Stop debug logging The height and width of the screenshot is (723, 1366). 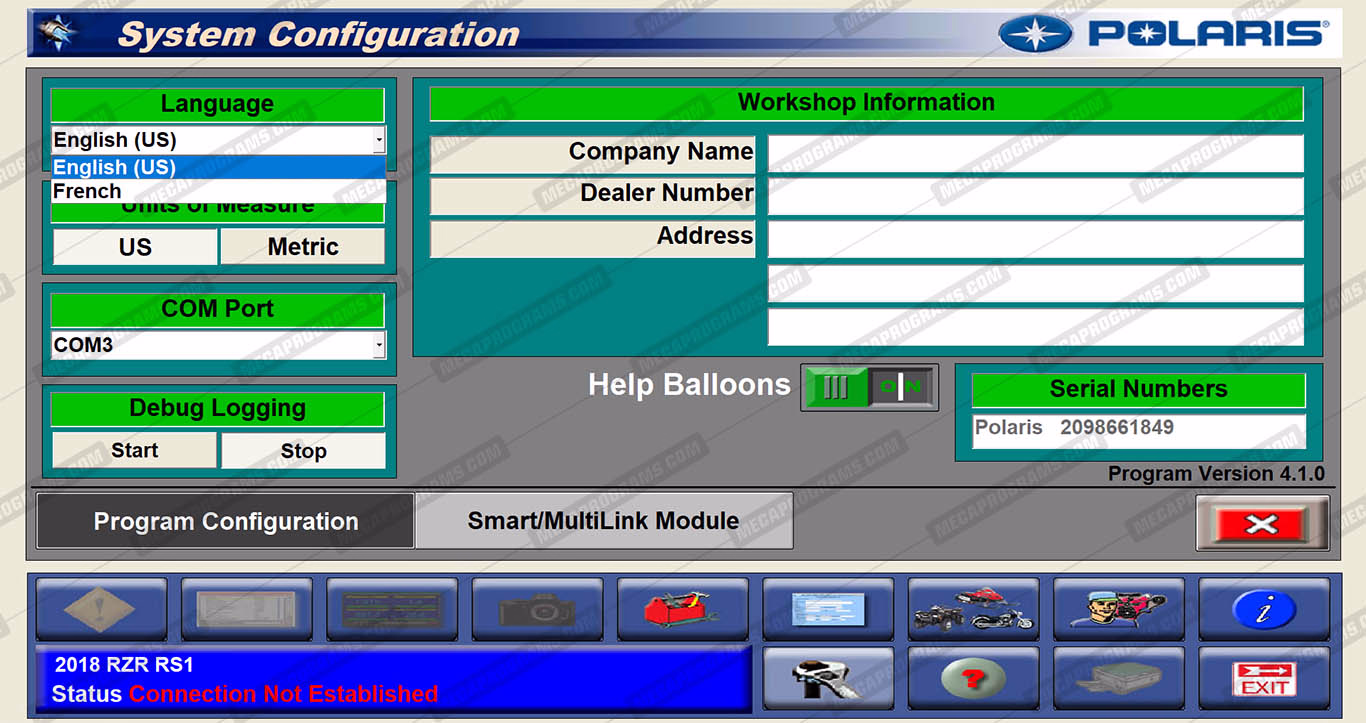pos(303,451)
